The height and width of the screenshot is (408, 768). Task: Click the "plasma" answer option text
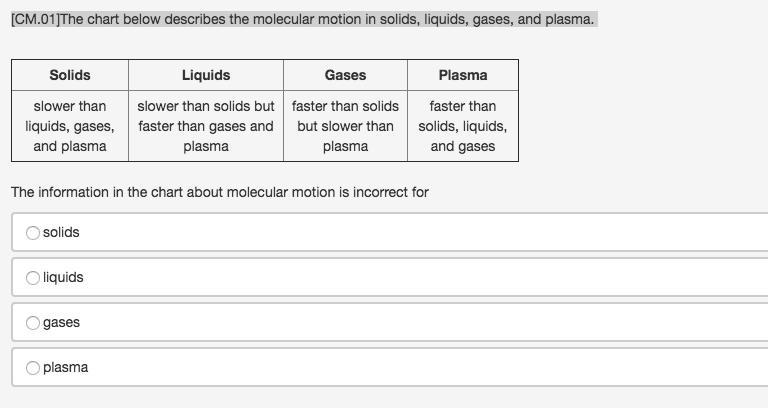coord(65,367)
